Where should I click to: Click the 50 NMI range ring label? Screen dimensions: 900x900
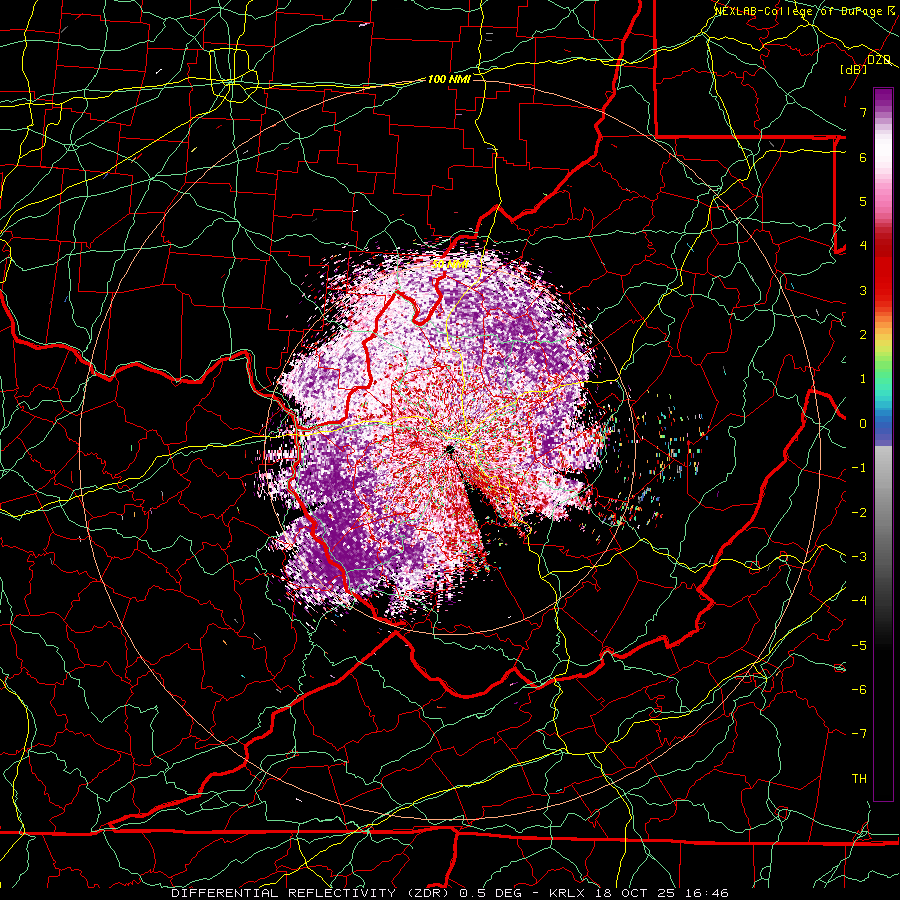[x=450, y=264]
